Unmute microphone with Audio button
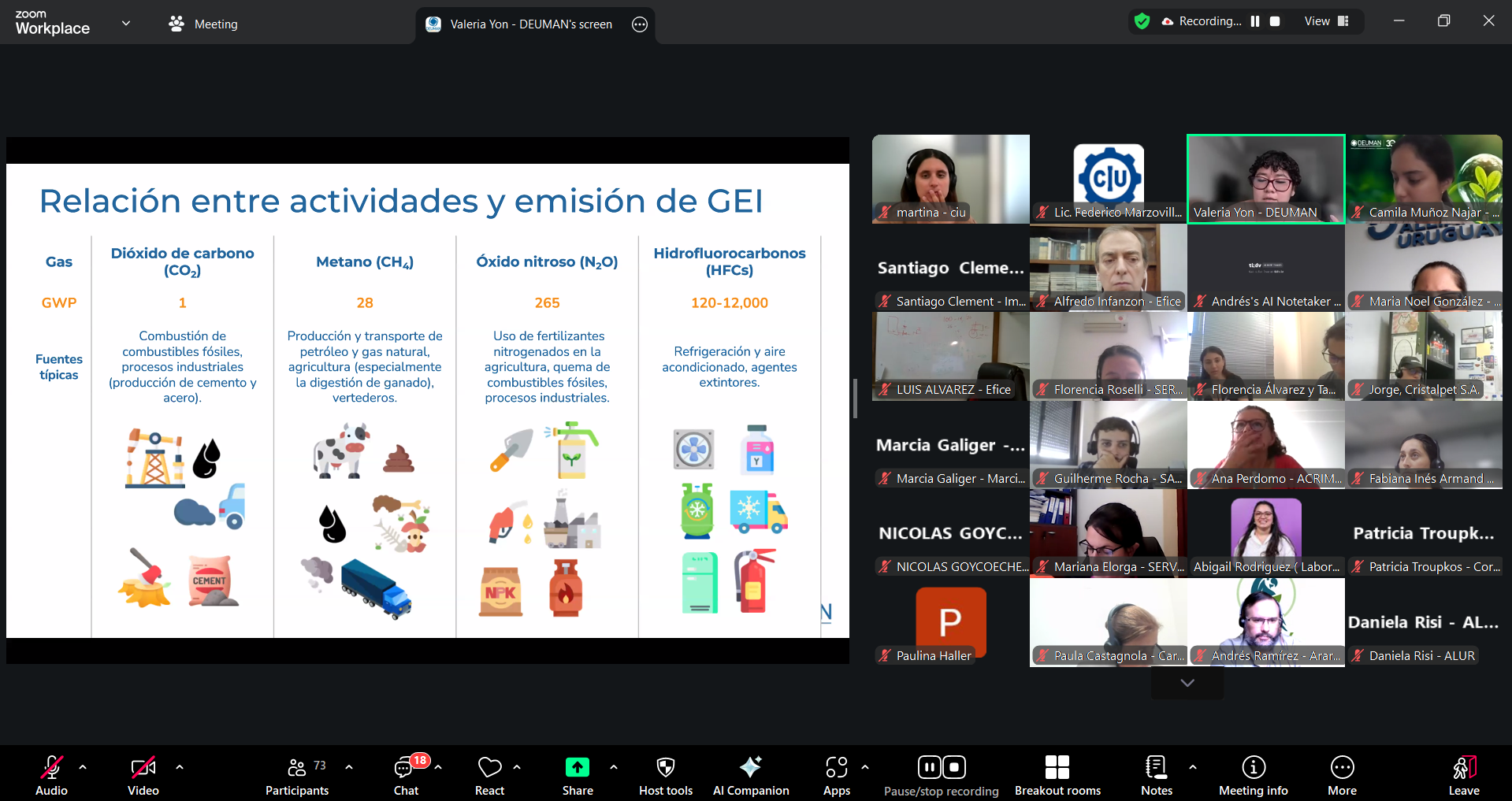The height and width of the screenshot is (801, 1512). coord(51,776)
